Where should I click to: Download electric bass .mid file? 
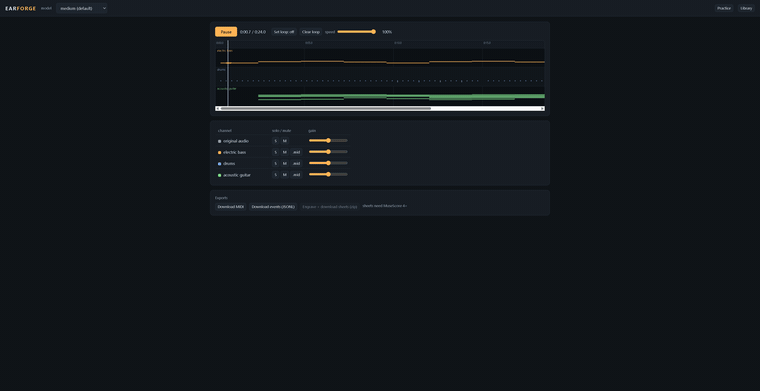(296, 152)
